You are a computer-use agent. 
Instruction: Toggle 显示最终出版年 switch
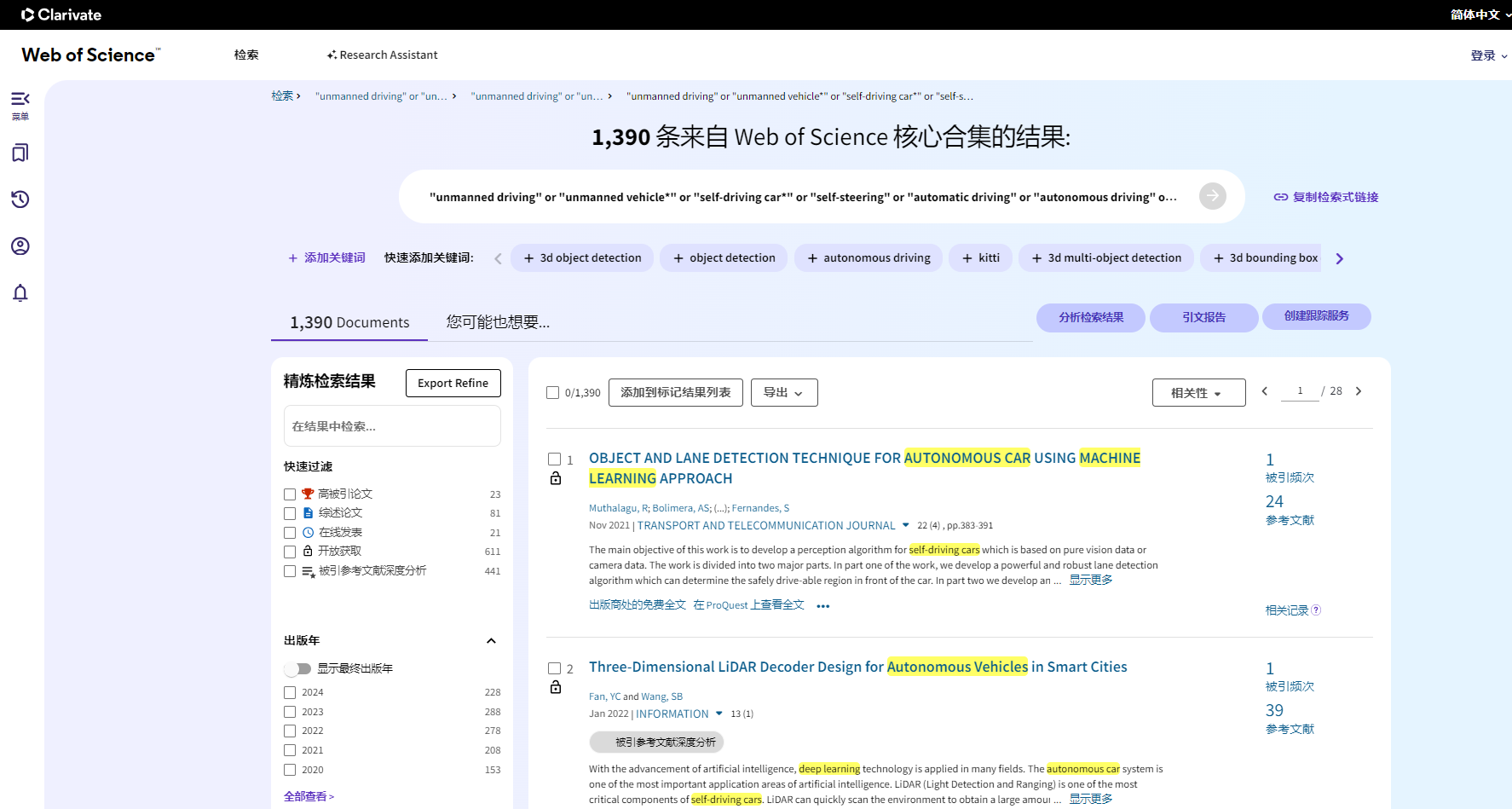click(297, 668)
